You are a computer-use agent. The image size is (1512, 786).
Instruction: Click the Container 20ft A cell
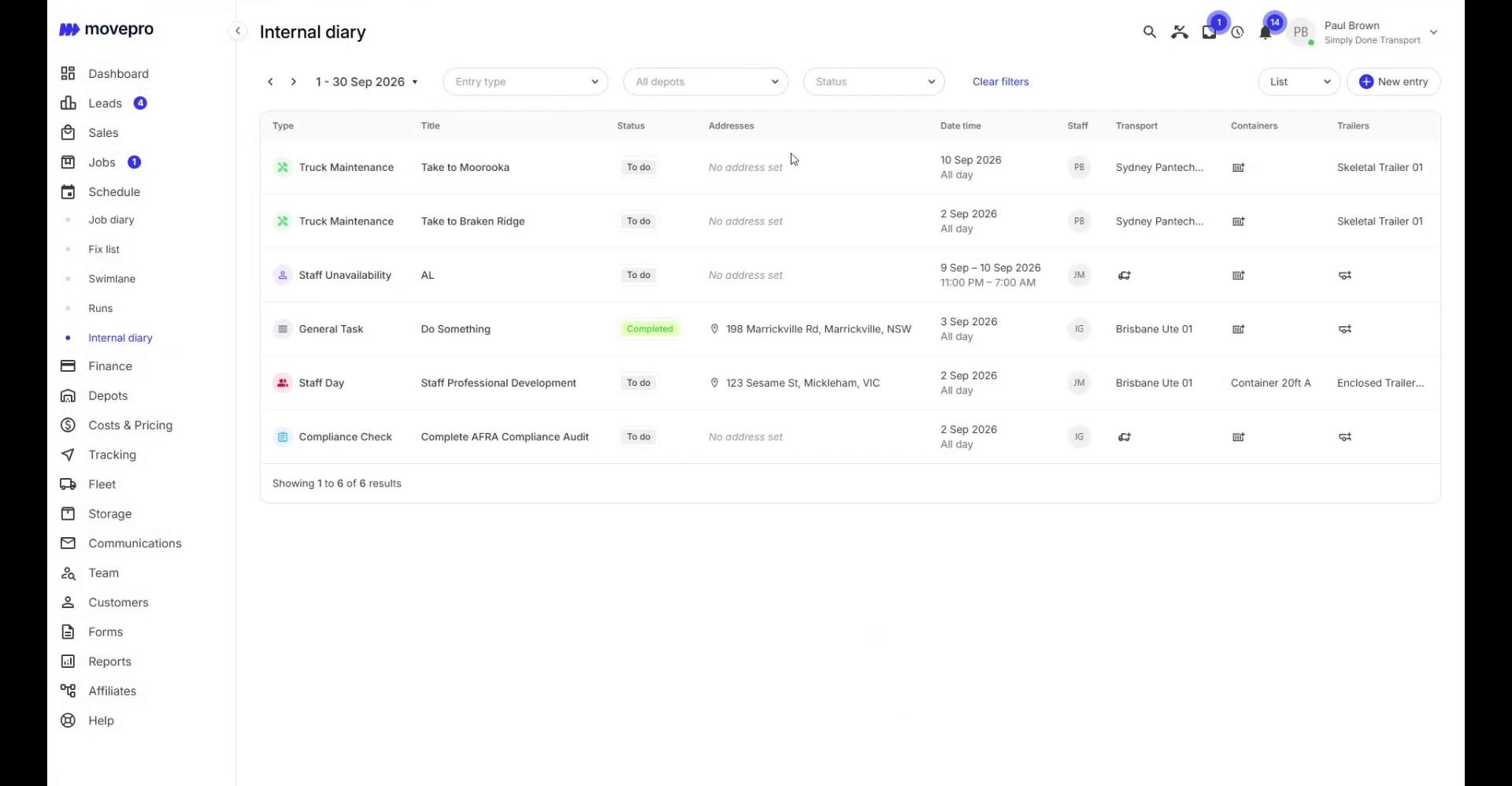tap(1270, 383)
